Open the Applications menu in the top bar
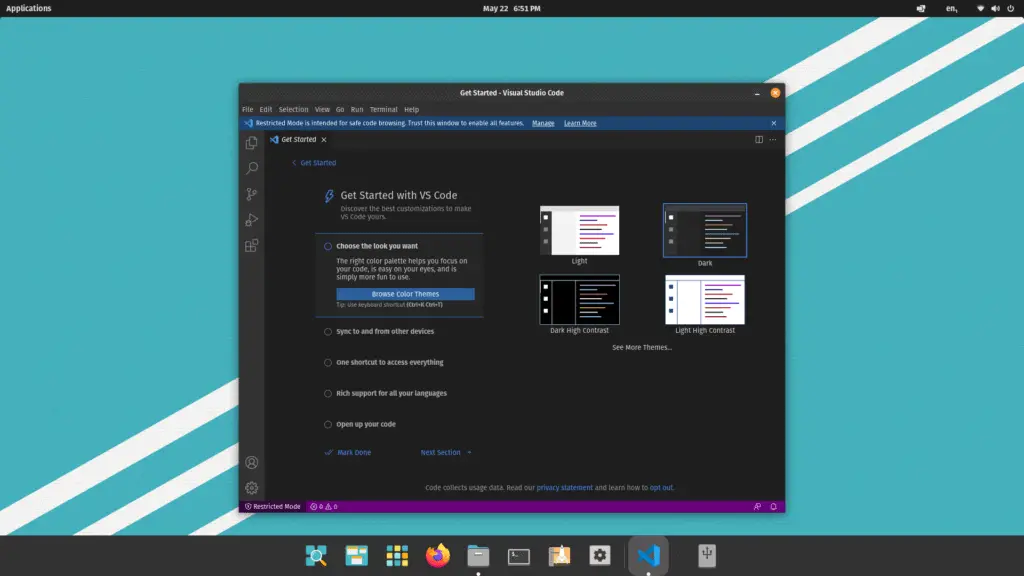This screenshot has height=576, width=1024. point(29,8)
